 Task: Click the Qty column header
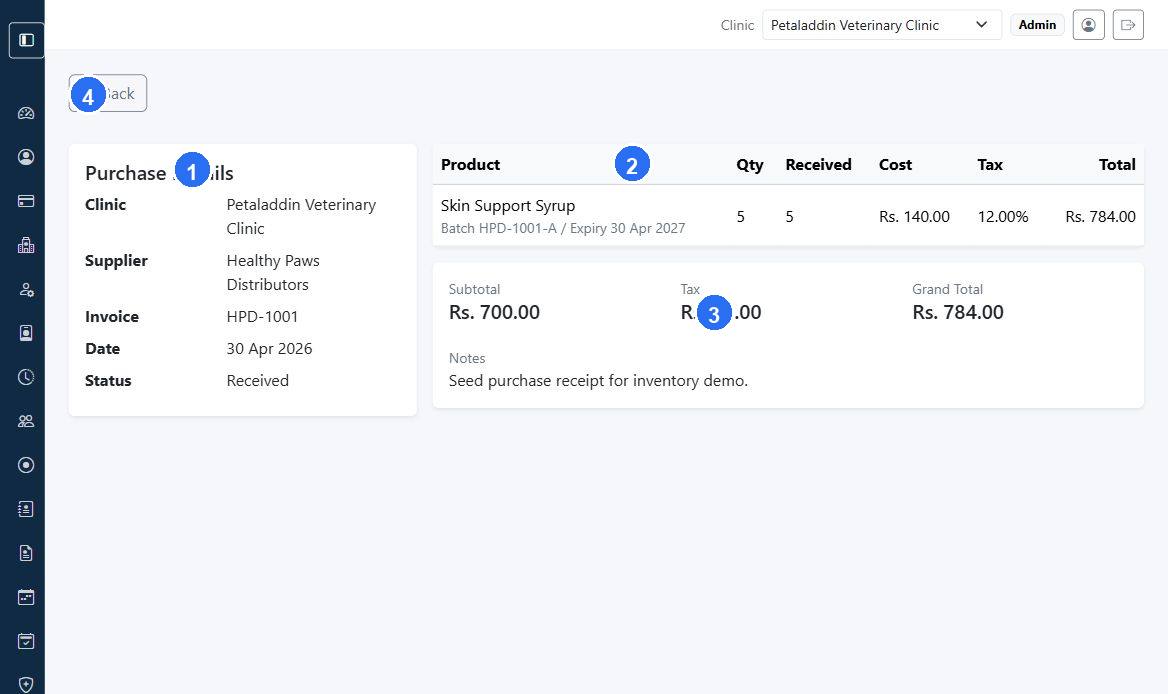coord(749,165)
